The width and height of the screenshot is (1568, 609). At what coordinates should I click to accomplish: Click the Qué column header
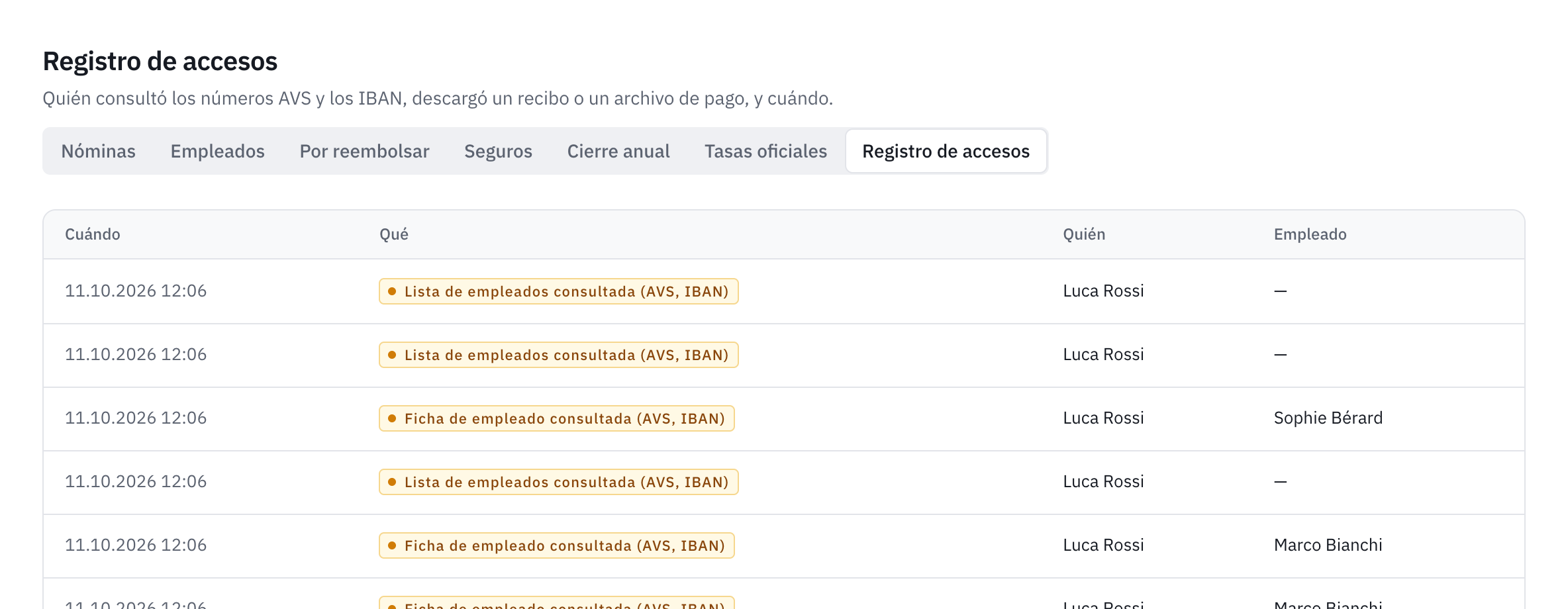point(393,234)
